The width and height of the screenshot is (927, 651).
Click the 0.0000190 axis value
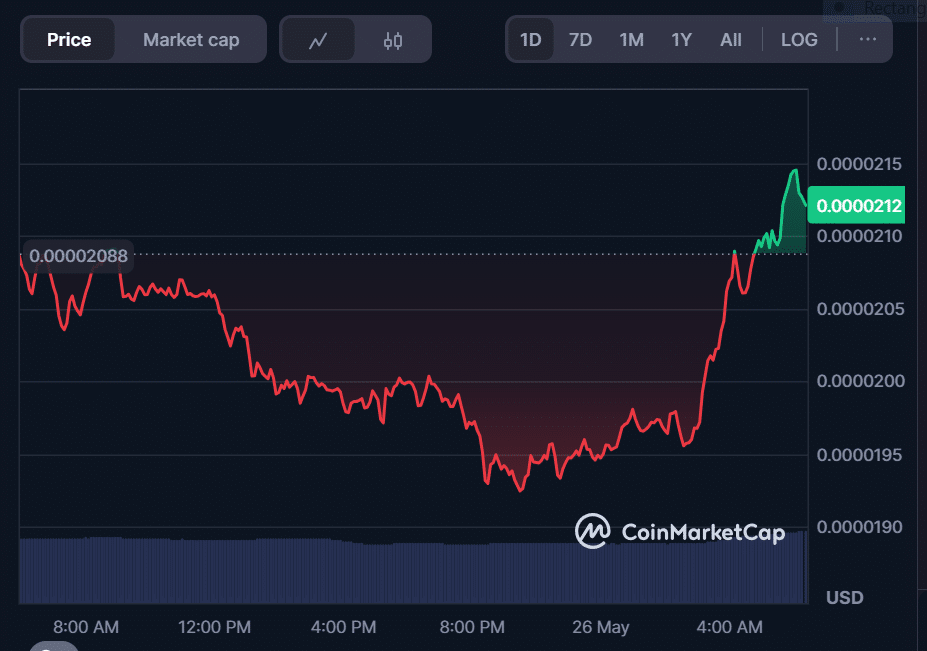click(859, 527)
